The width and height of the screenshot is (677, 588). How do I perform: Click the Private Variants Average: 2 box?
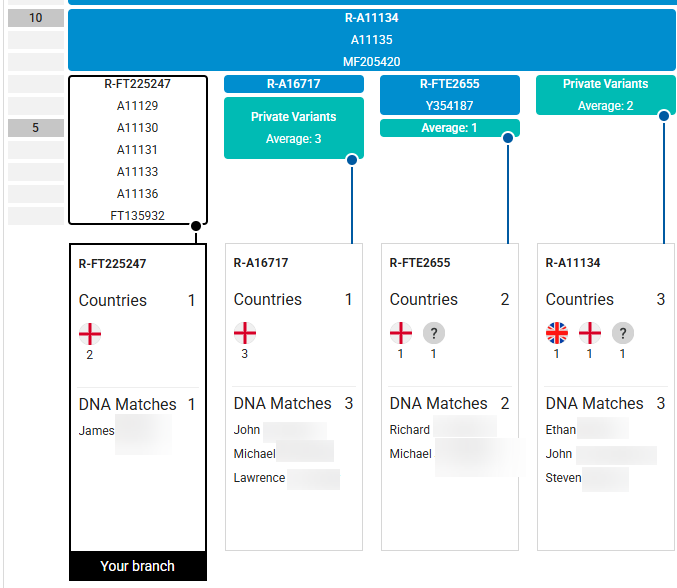(x=605, y=95)
